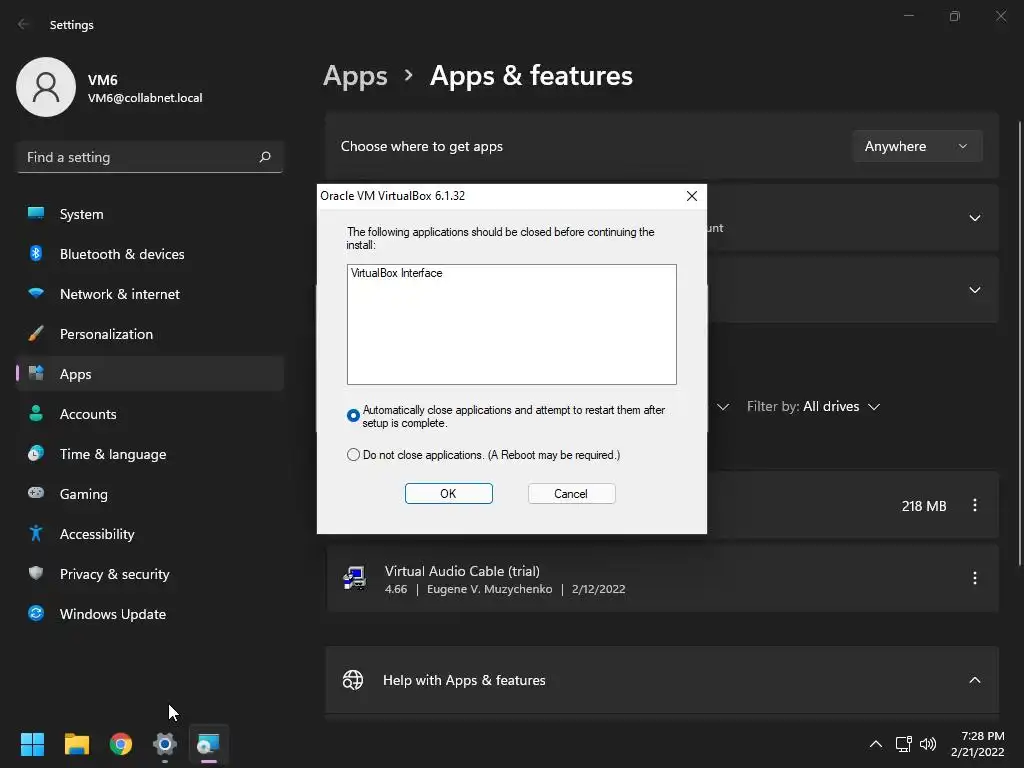Click Cancel in VirtualBox dialog
This screenshot has width=1024, height=768.
(x=571, y=494)
